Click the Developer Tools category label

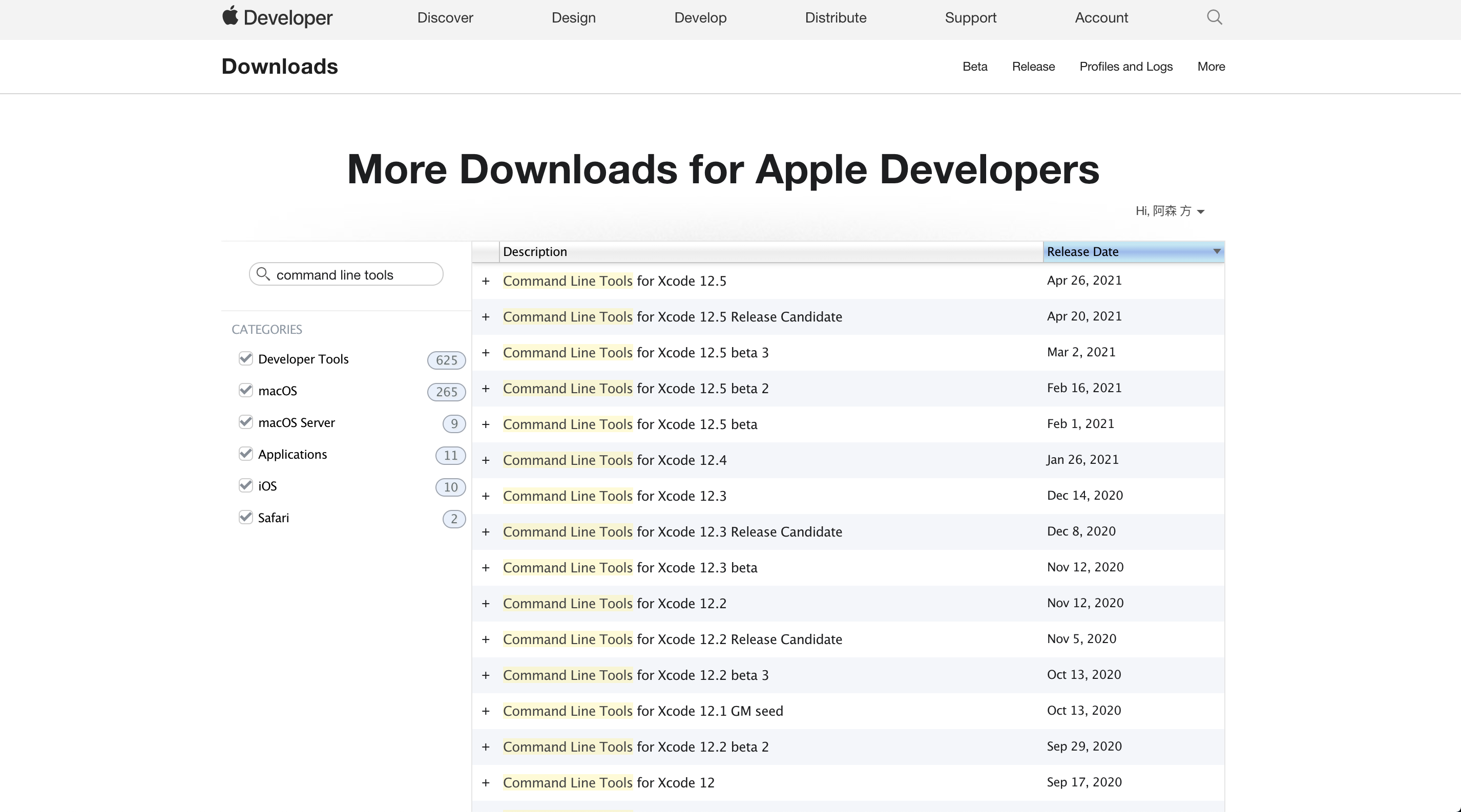pyautogui.click(x=303, y=359)
